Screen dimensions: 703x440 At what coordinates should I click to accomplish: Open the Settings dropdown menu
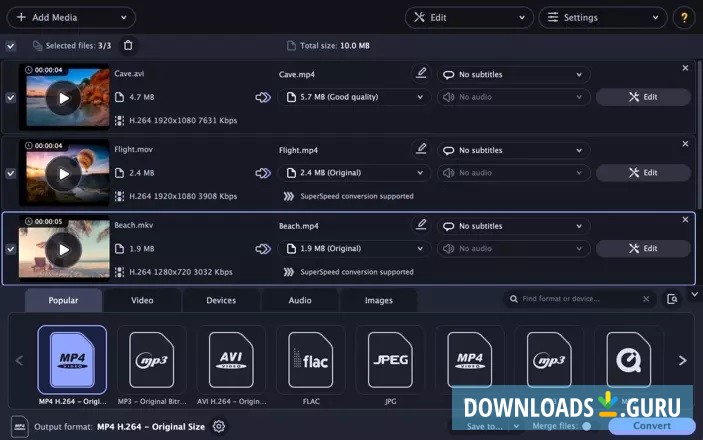(603, 17)
